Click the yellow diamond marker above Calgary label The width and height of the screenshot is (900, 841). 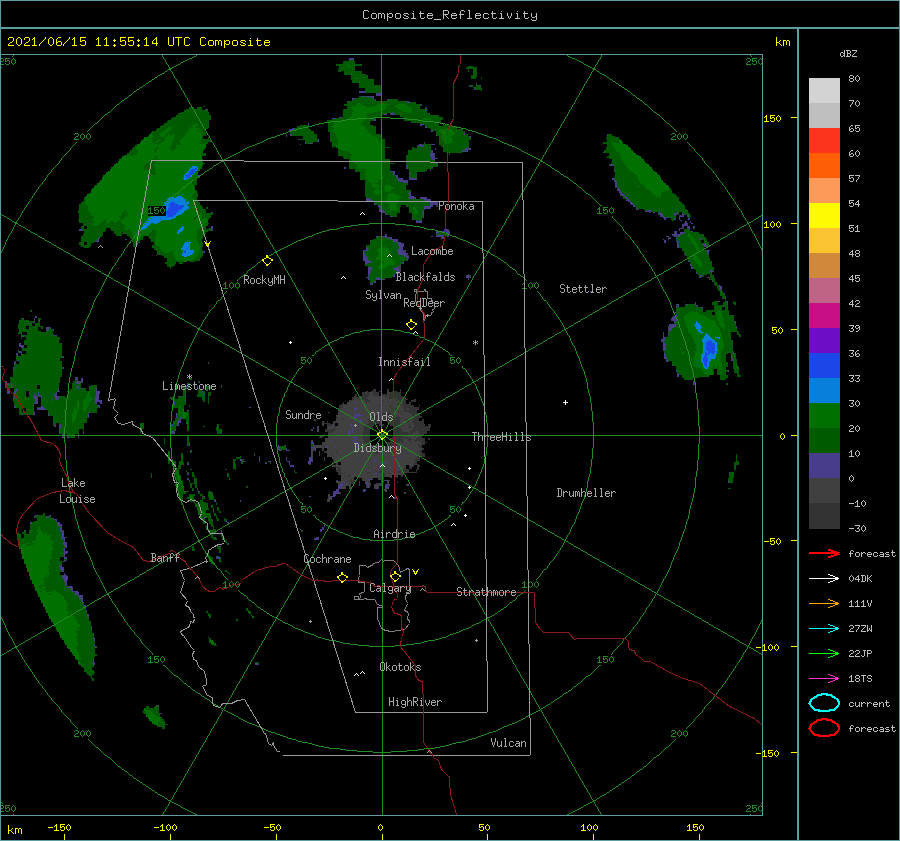tap(395, 576)
